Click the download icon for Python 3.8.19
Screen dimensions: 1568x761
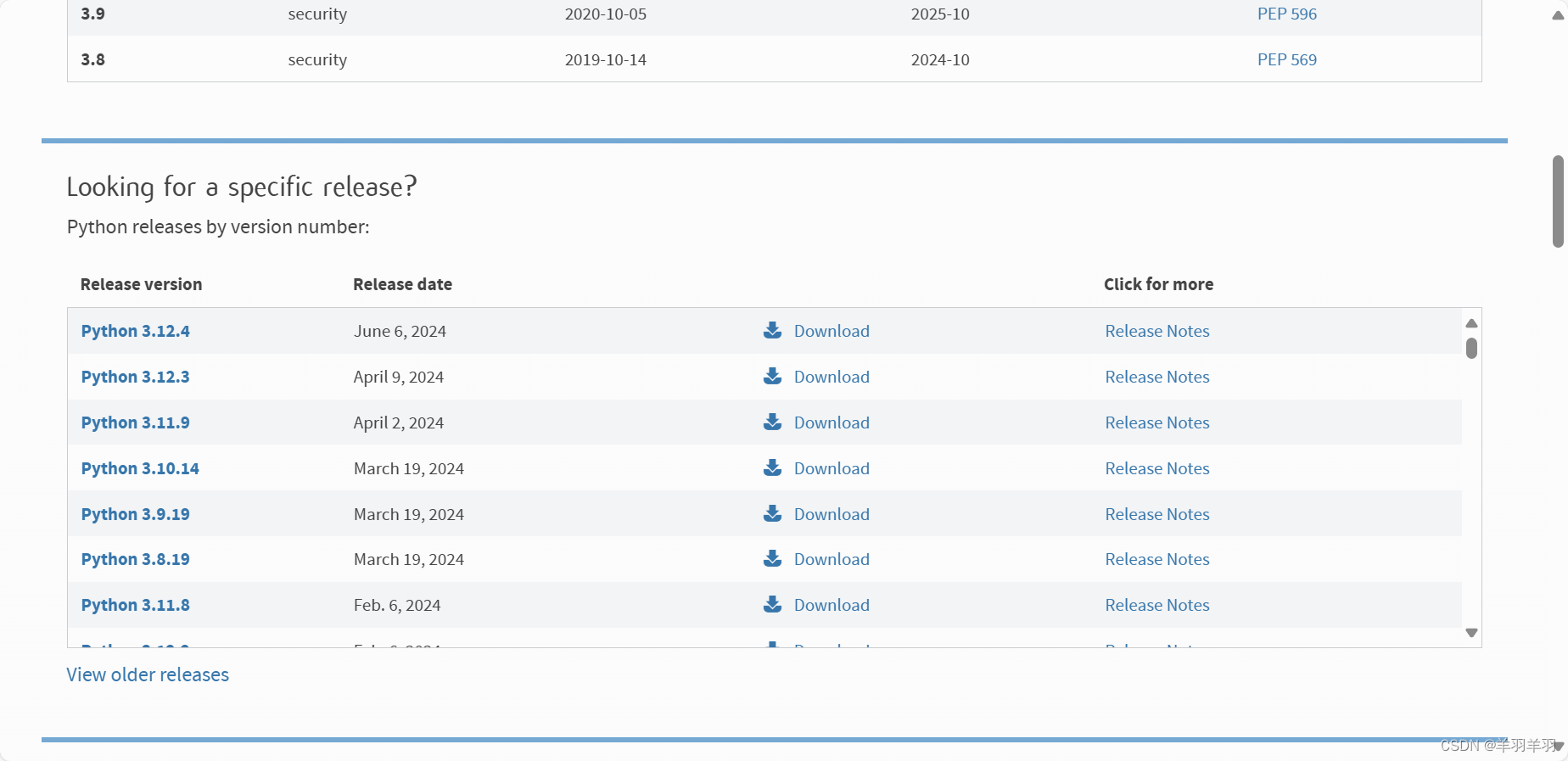pos(772,558)
